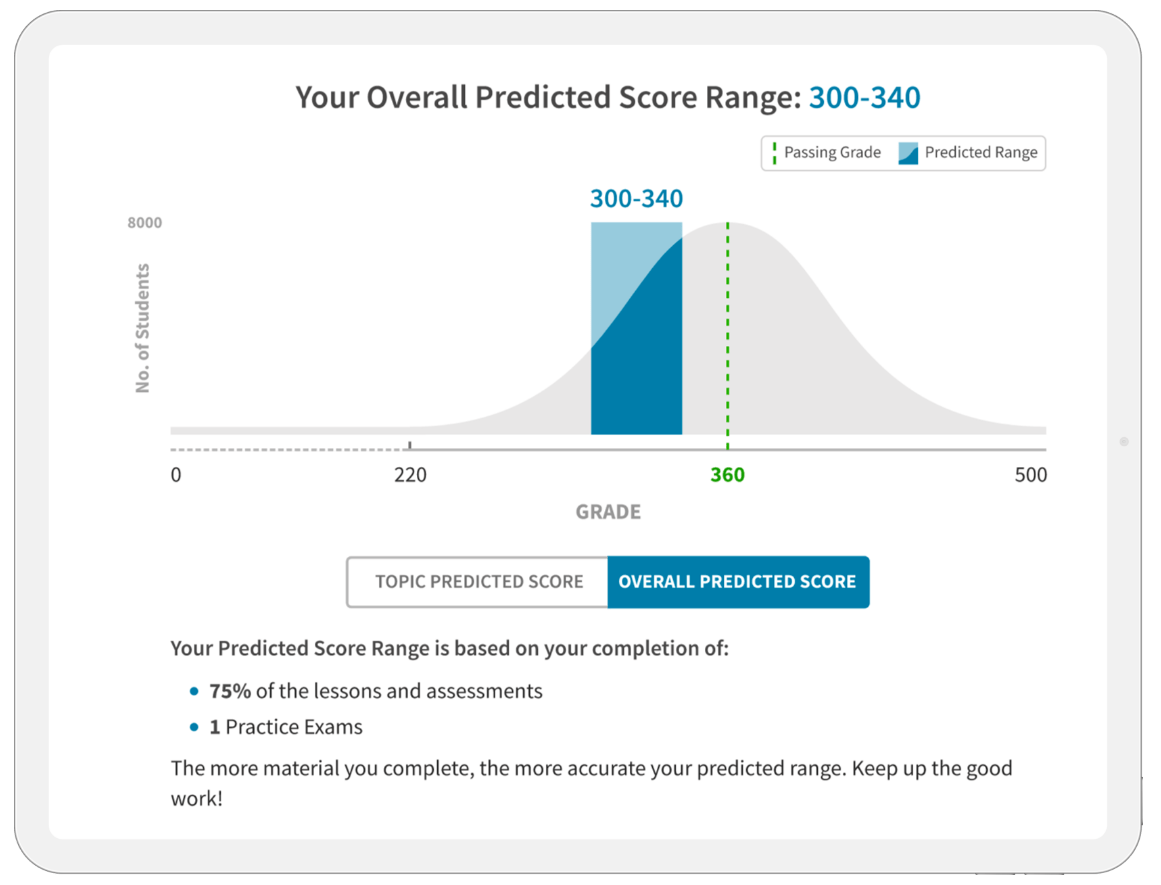Select the Overall Predicted Score tab

[738, 582]
